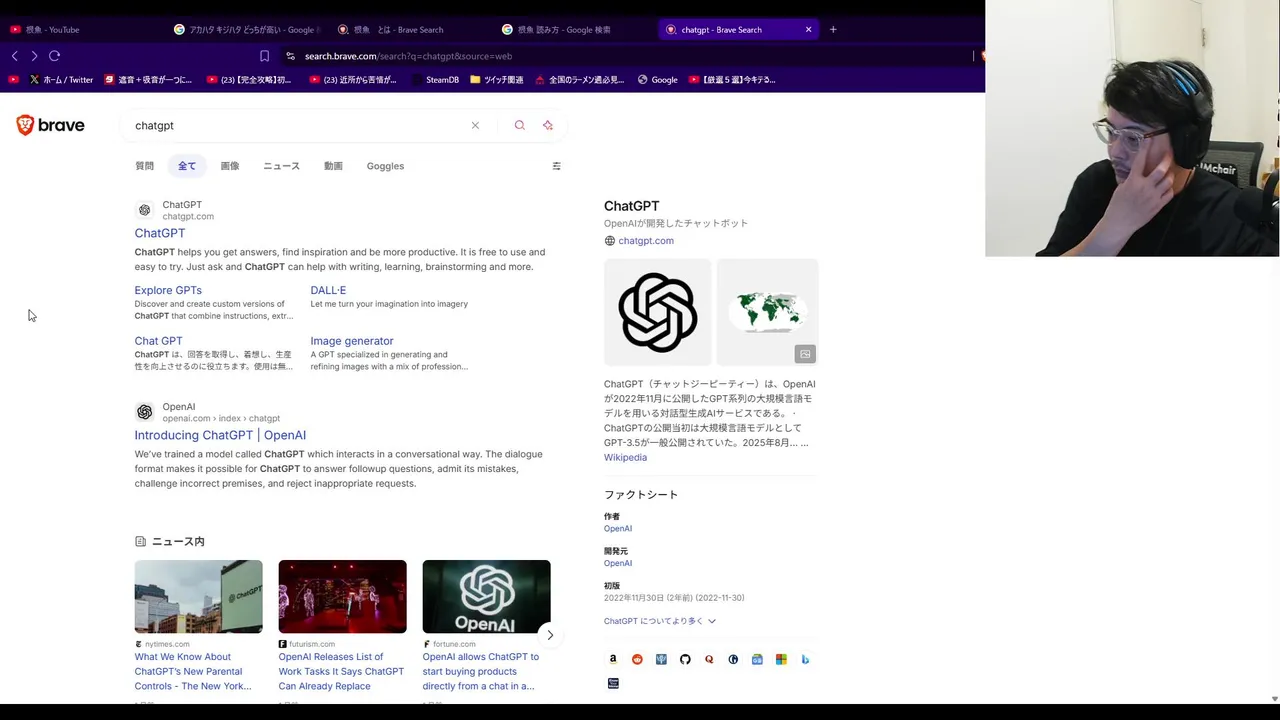The height and width of the screenshot is (720, 1280).
Task: Select the 質問 search category
Action: point(145,166)
